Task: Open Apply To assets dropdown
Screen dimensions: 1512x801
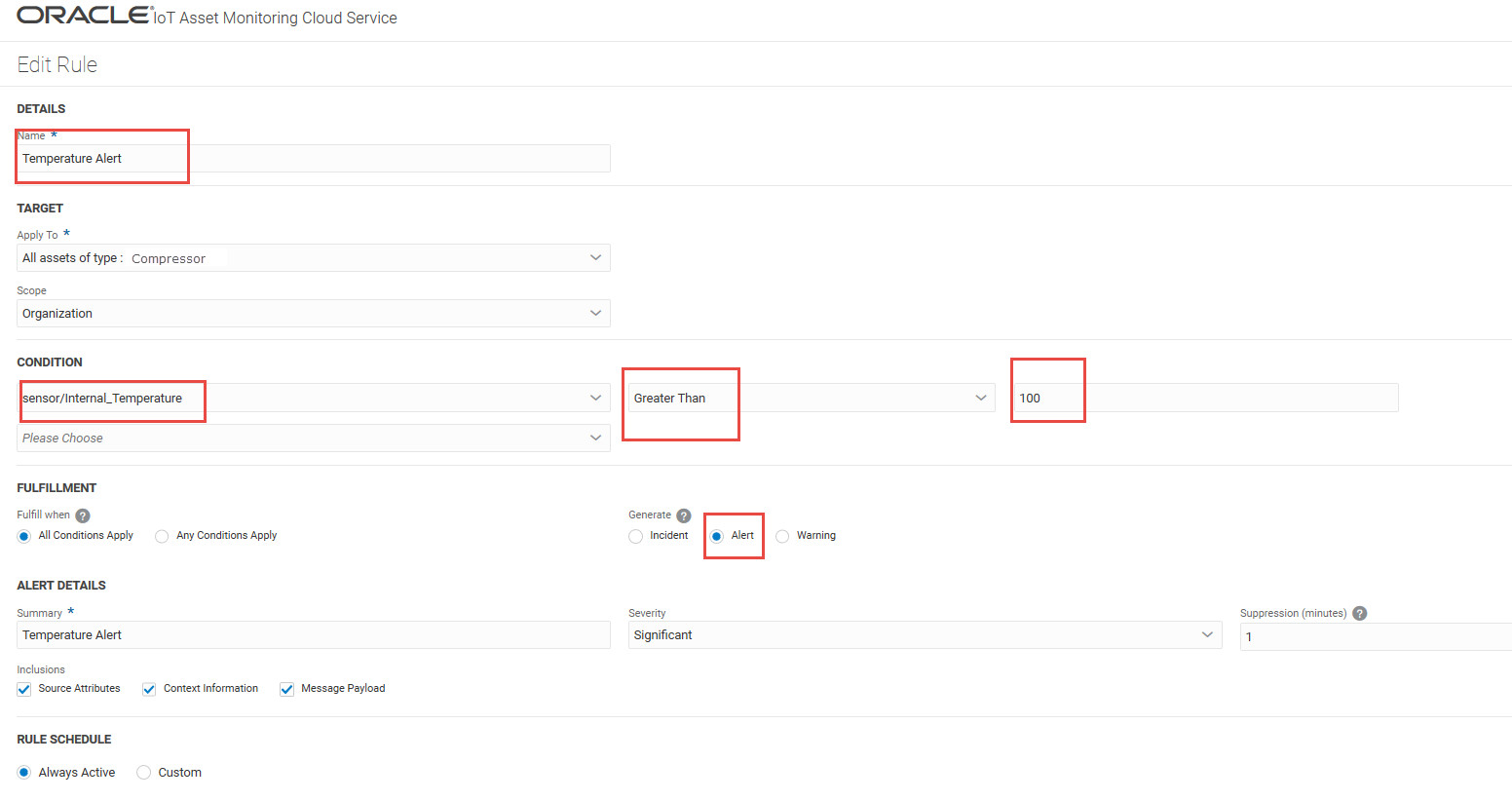Action: point(314,258)
